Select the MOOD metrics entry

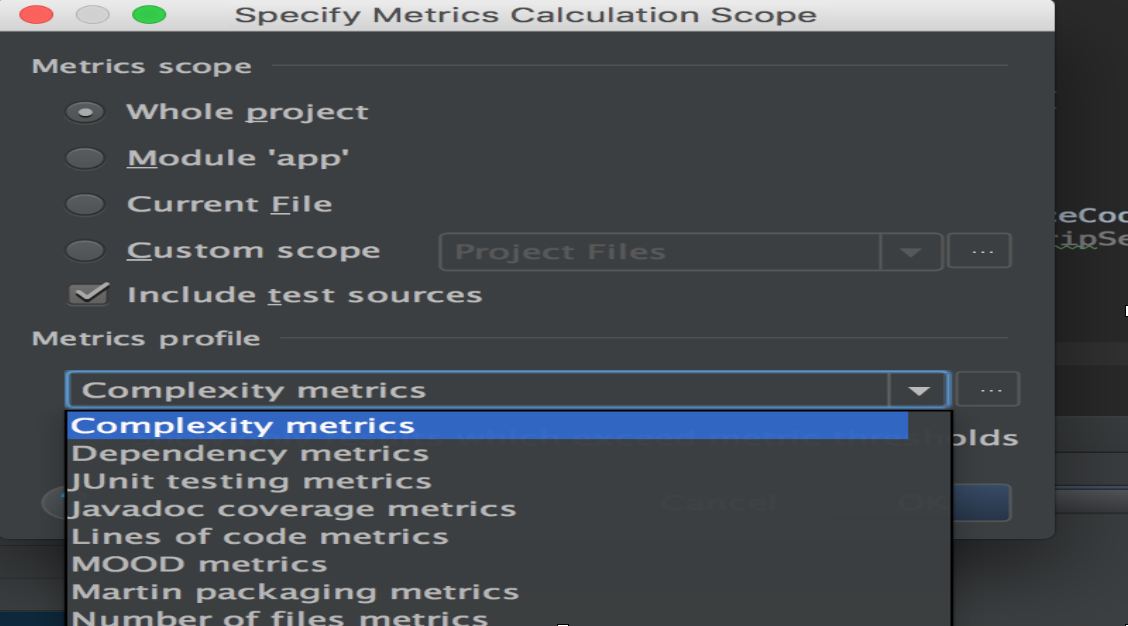click(200, 565)
